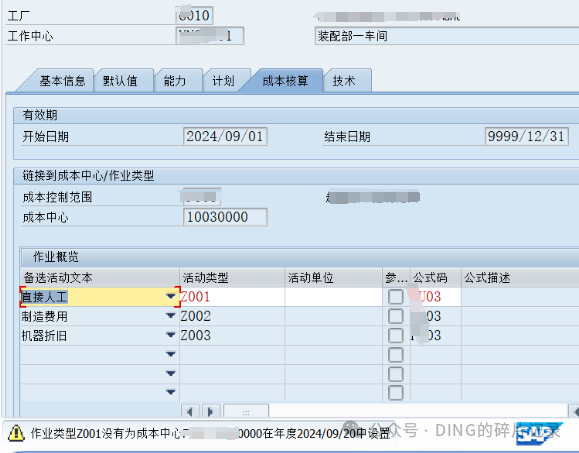
Task: Open dropdown in first empty activity row
Action: pyautogui.click(x=171, y=354)
